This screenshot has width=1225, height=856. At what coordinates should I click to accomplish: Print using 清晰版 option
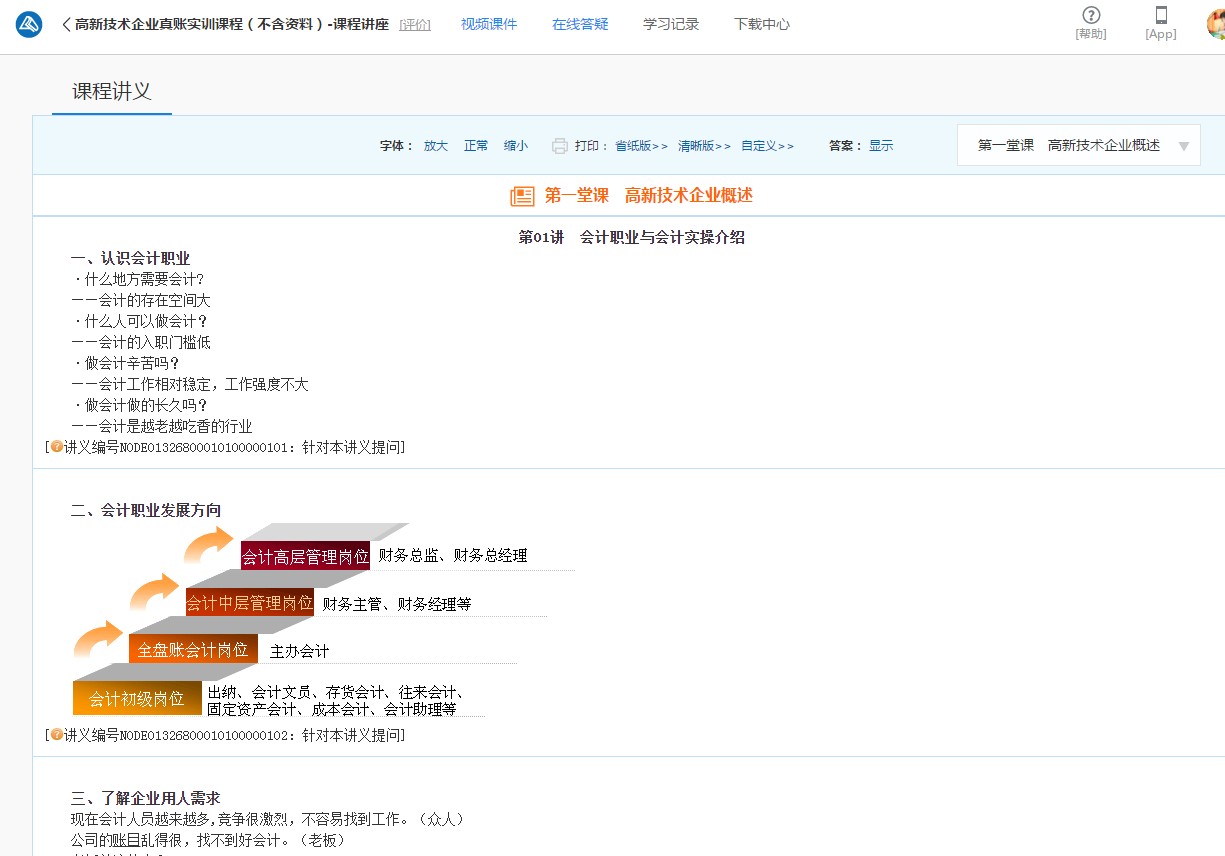point(704,146)
